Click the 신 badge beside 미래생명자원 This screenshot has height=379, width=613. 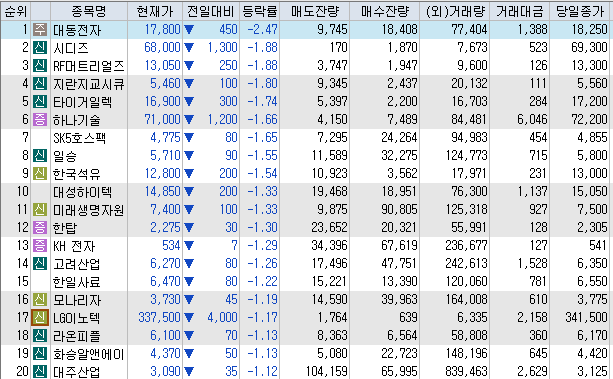pyautogui.click(x=39, y=210)
